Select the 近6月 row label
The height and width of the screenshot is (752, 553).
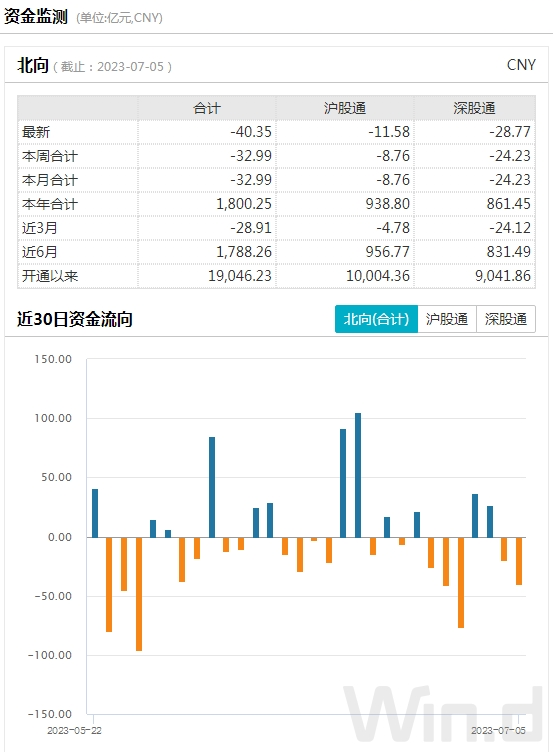(40, 252)
